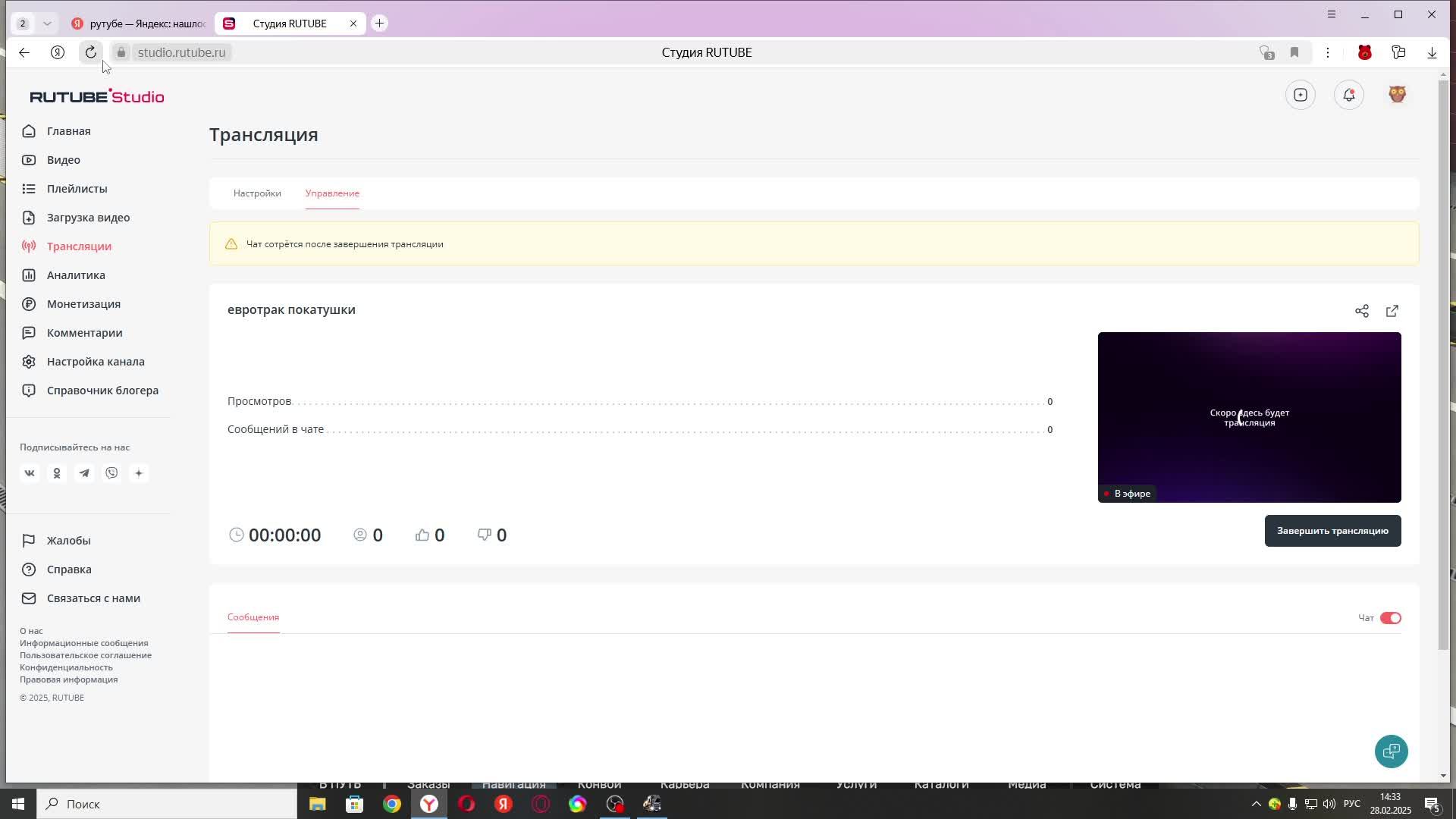Click the add video plus icon
Image resolution: width=1456 pixels, height=819 pixels.
(1301, 95)
